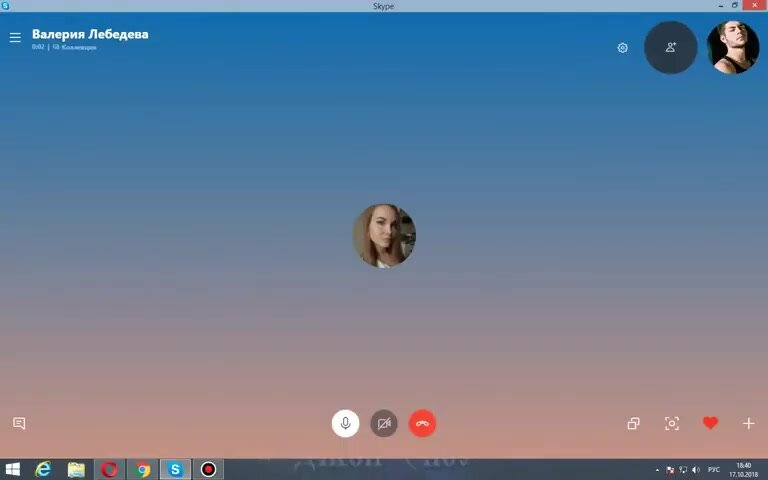The height and width of the screenshot is (480, 768).
Task: Click the contact name Валерия Лебедева
Action: [90, 34]
